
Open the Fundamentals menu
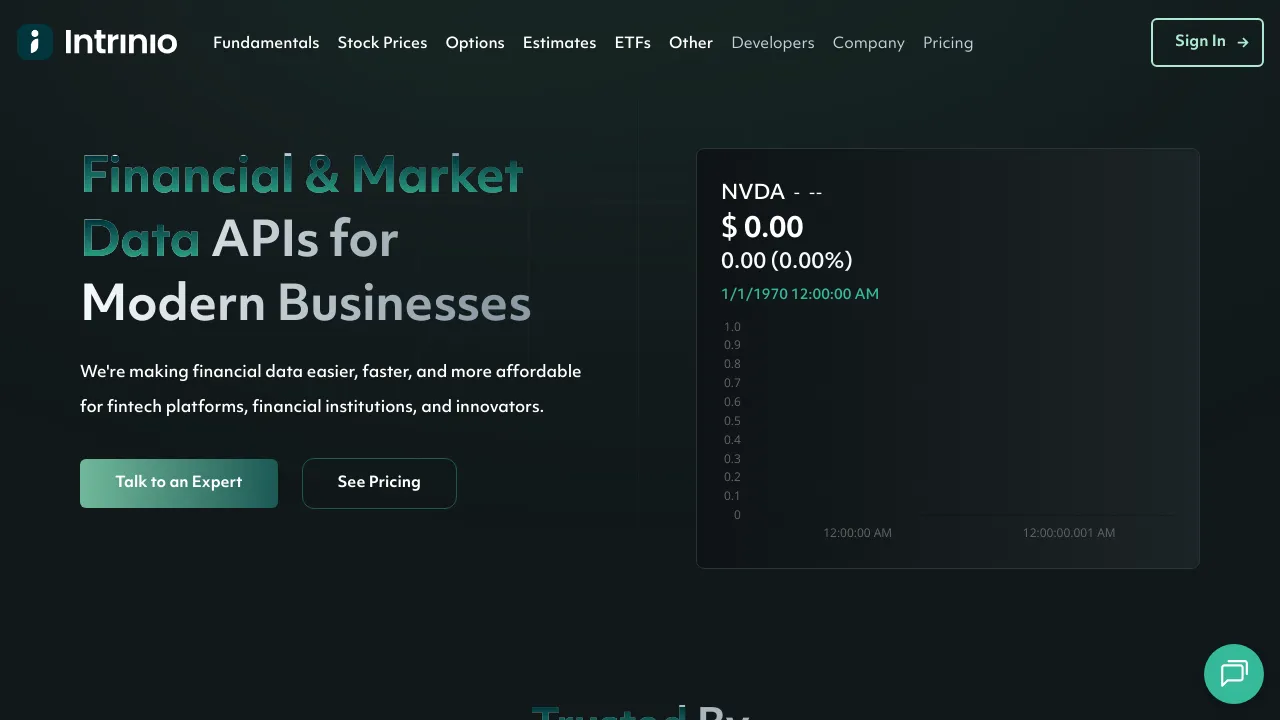click(x=266, y=43)
